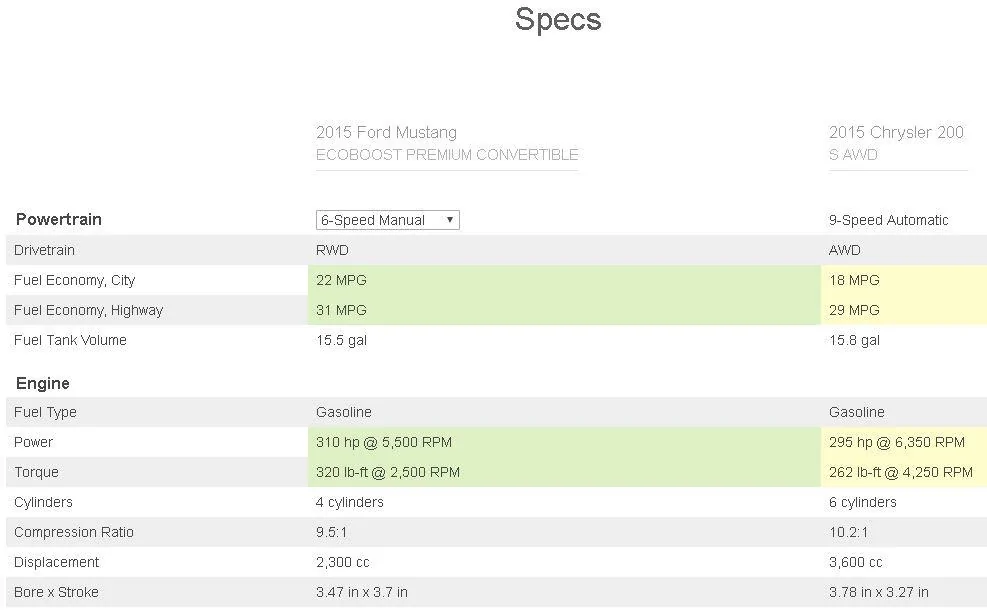Click the Ecoboost Premium Convertible trim link
987x614 pixels.
(x=447, y=155)
